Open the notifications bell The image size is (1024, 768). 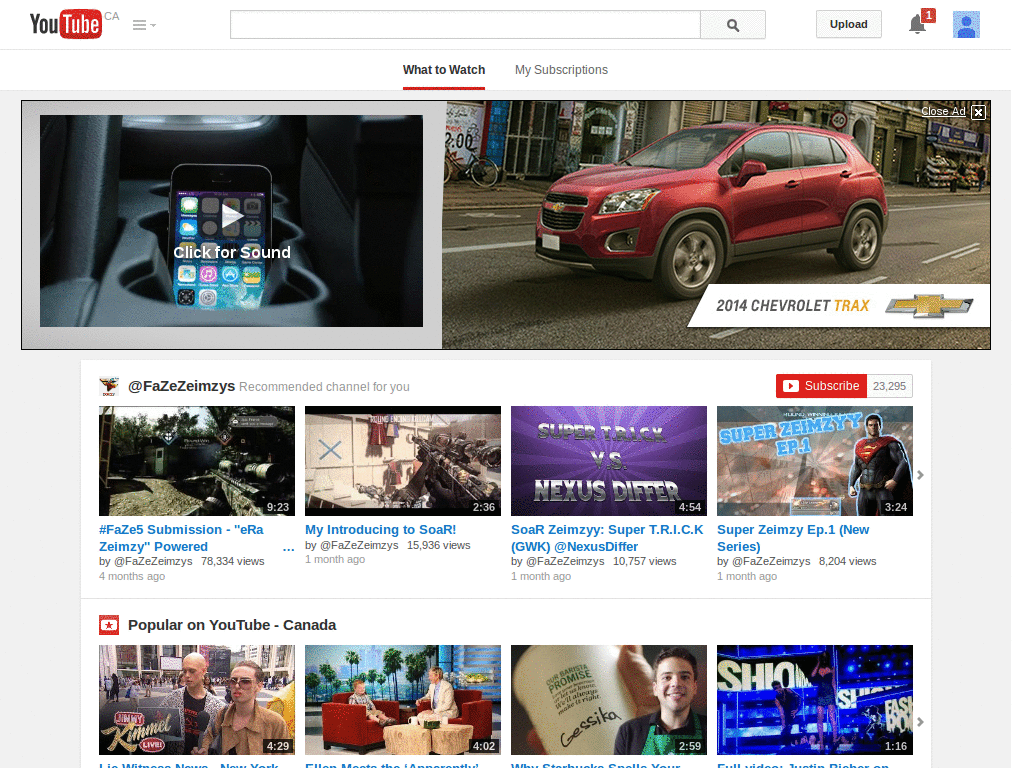tap(918, 24)
